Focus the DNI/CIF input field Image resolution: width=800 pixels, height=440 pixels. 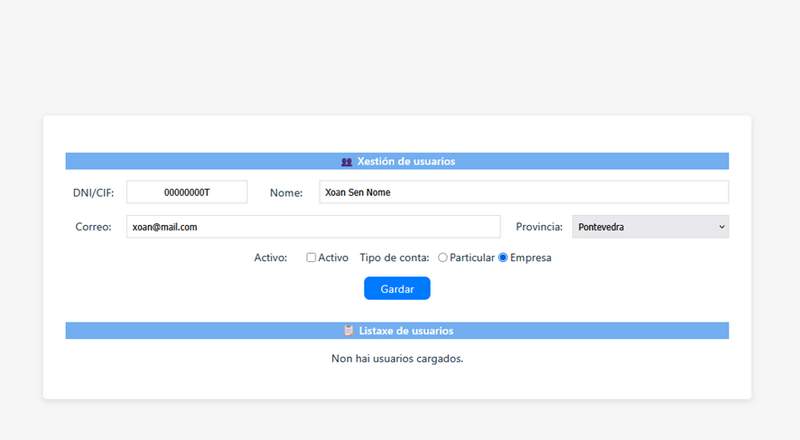point(187,192)
